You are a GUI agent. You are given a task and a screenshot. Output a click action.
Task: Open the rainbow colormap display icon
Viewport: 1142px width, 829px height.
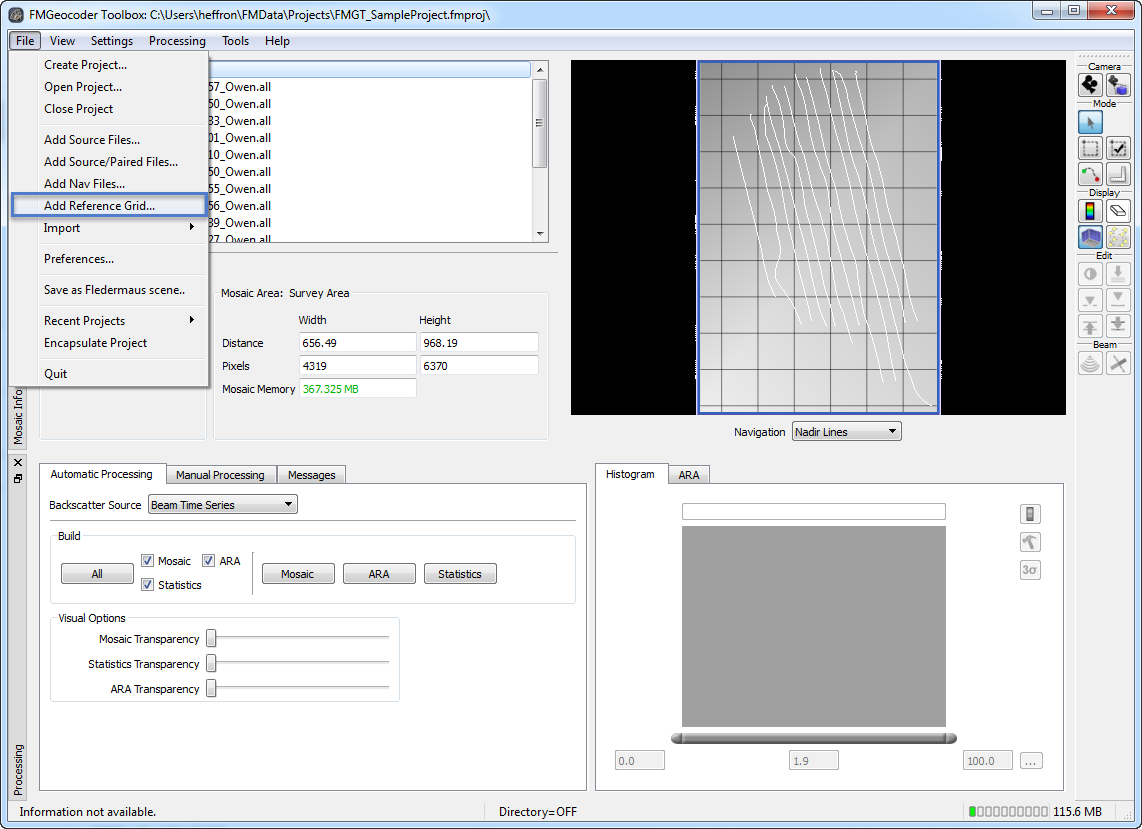(1090, 211)
